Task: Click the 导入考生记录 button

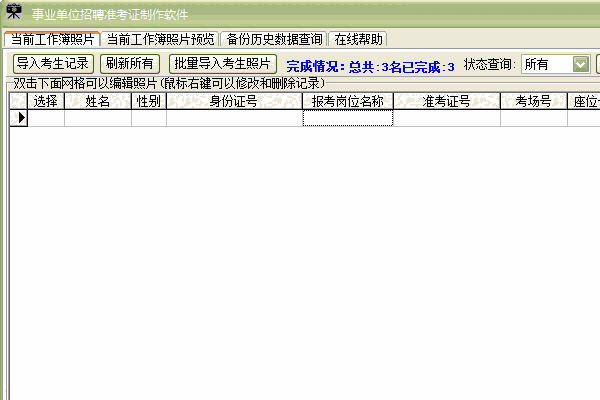Action: coord(53,64)
